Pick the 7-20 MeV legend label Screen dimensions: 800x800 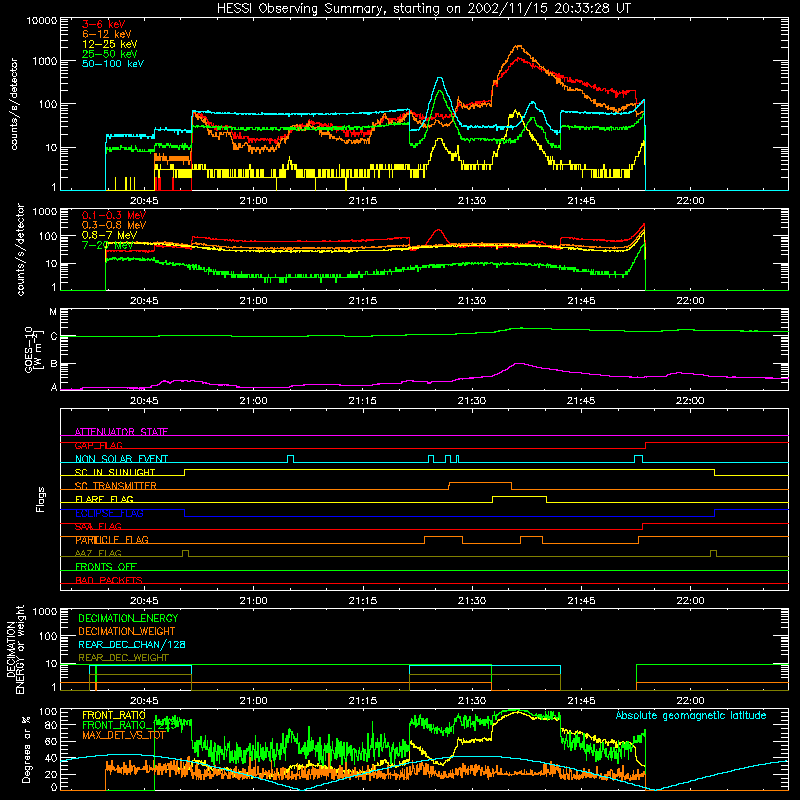pos(108,245)
